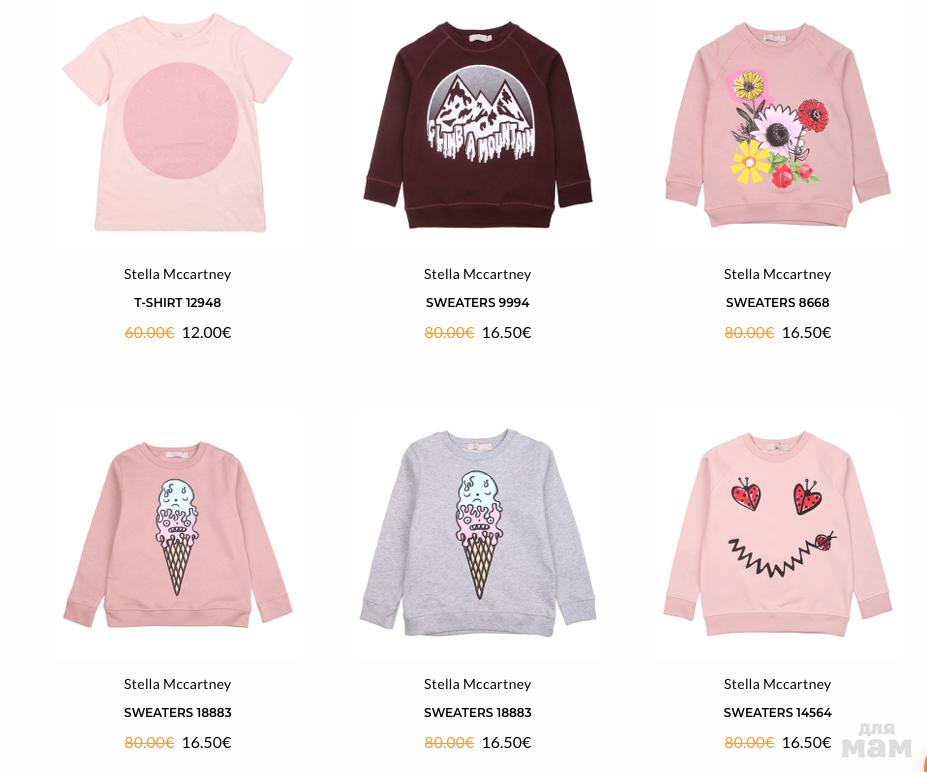
Task: Open the pink ice cream sweater image
Action: (177, 534)
